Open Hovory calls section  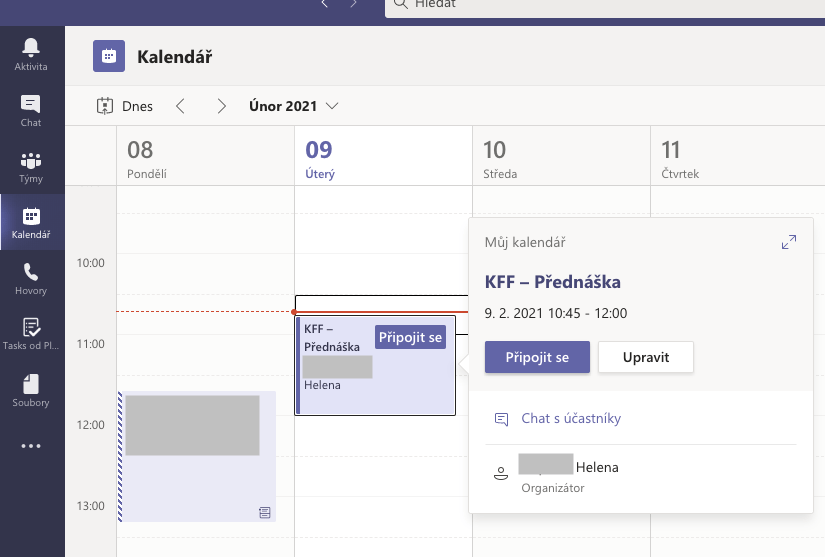point(31,278)
